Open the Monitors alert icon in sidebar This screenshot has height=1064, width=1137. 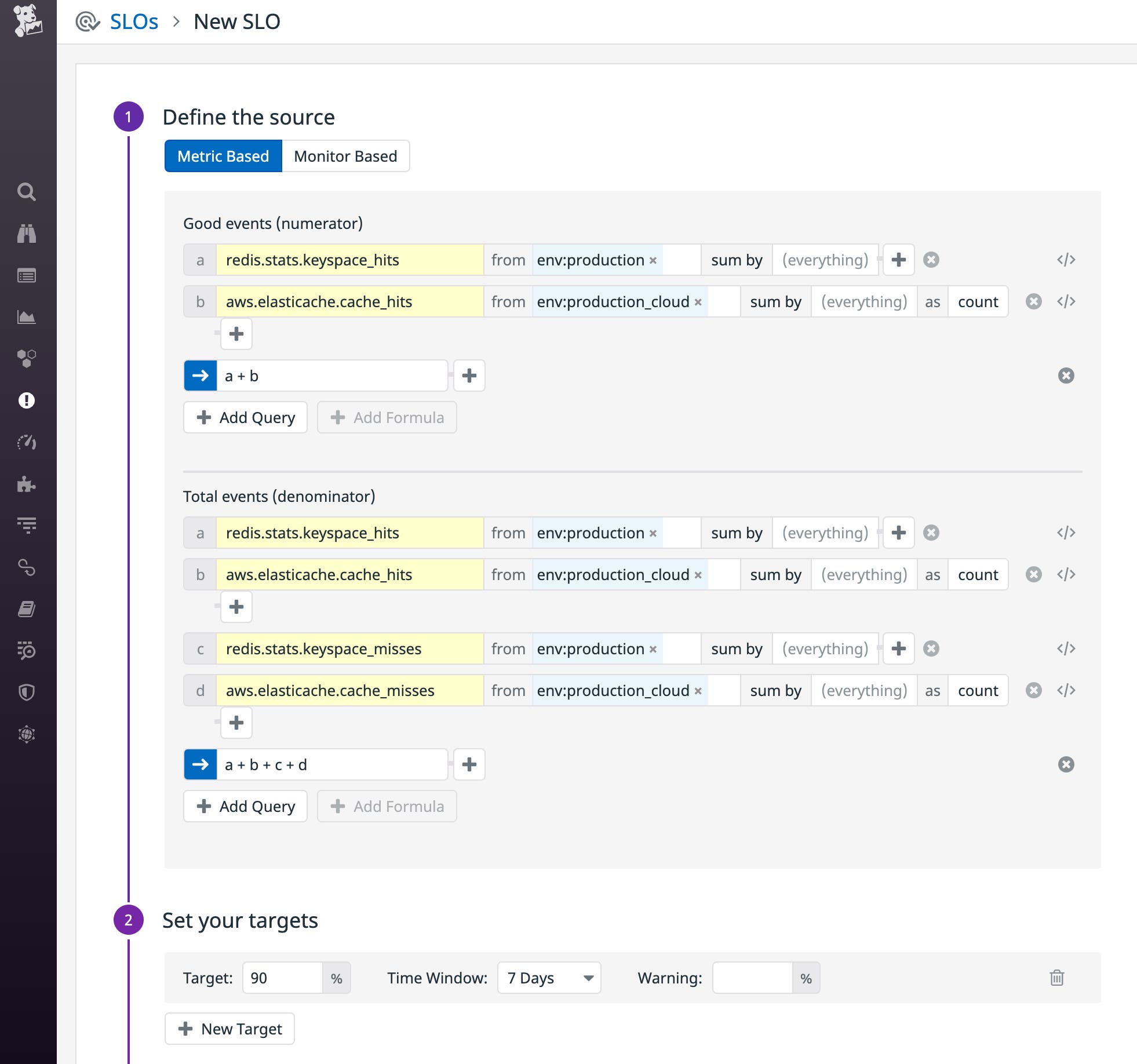pos(27,400)
